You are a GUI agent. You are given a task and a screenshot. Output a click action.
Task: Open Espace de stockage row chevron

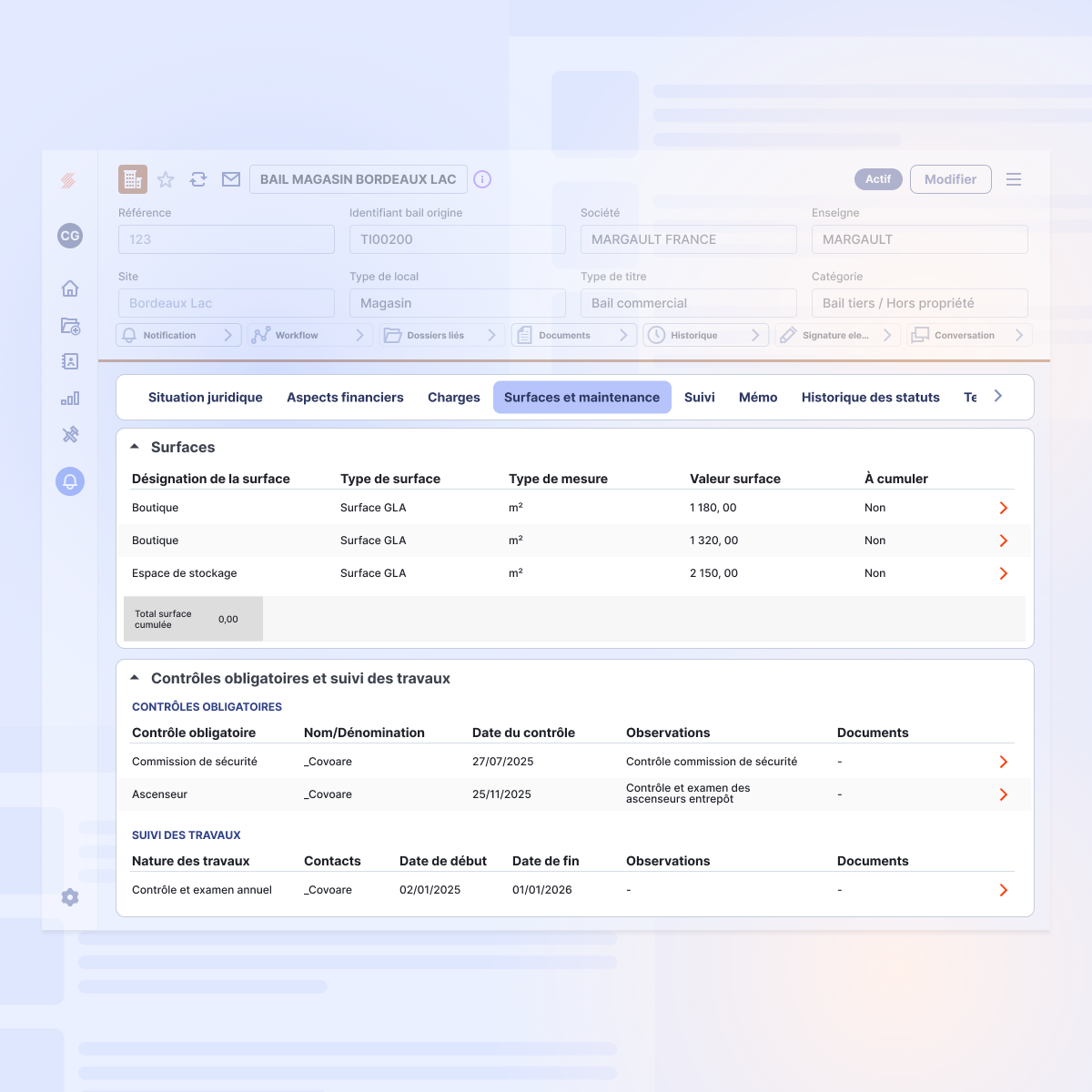coord(1004,573)
